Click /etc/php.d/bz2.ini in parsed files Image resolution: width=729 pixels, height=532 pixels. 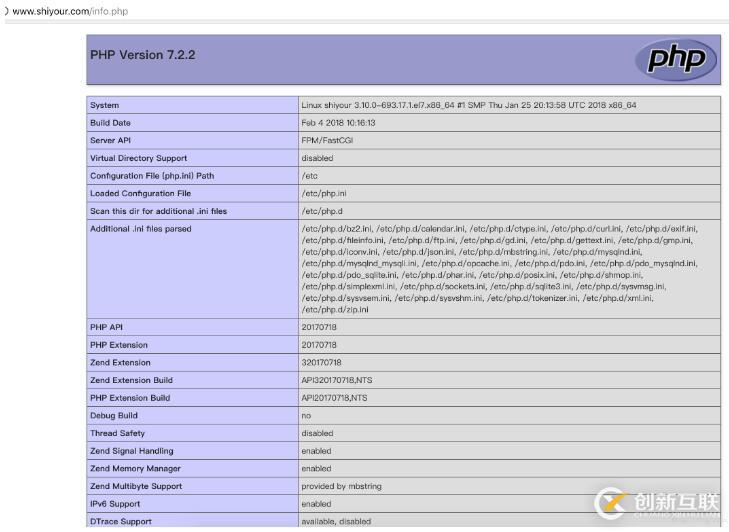[337, 229]
